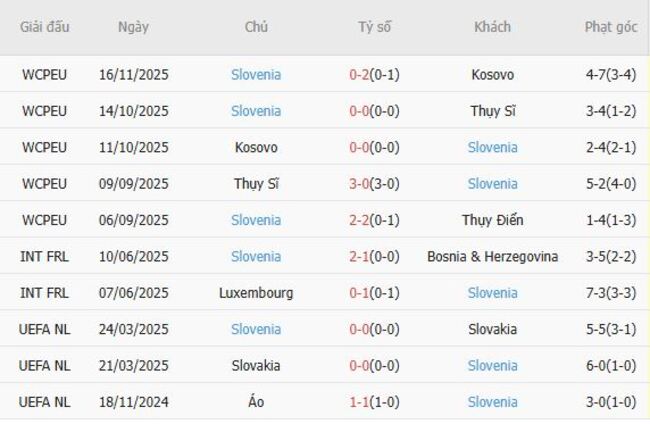
Task: Click the Phạt góc column header
Action: click(610, 27)
